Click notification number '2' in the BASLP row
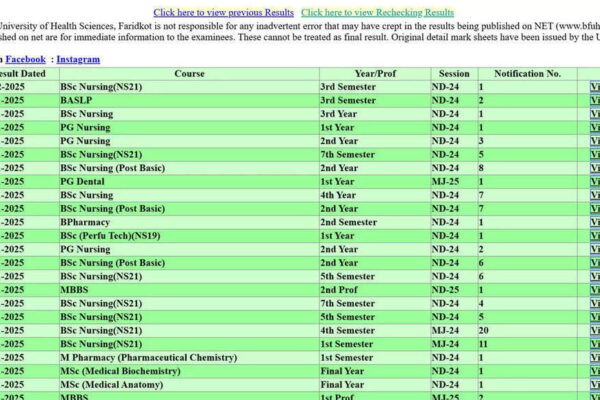 [527, 100]
